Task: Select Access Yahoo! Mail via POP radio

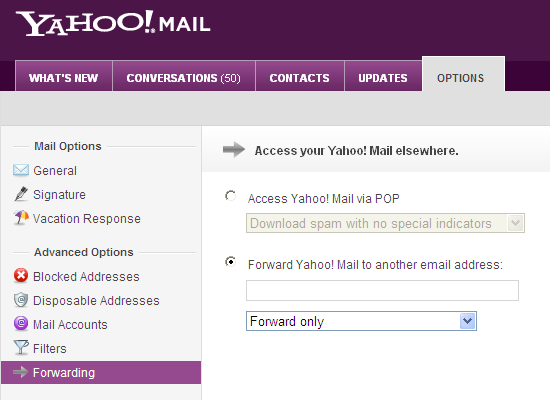Action: click(230, 196)
